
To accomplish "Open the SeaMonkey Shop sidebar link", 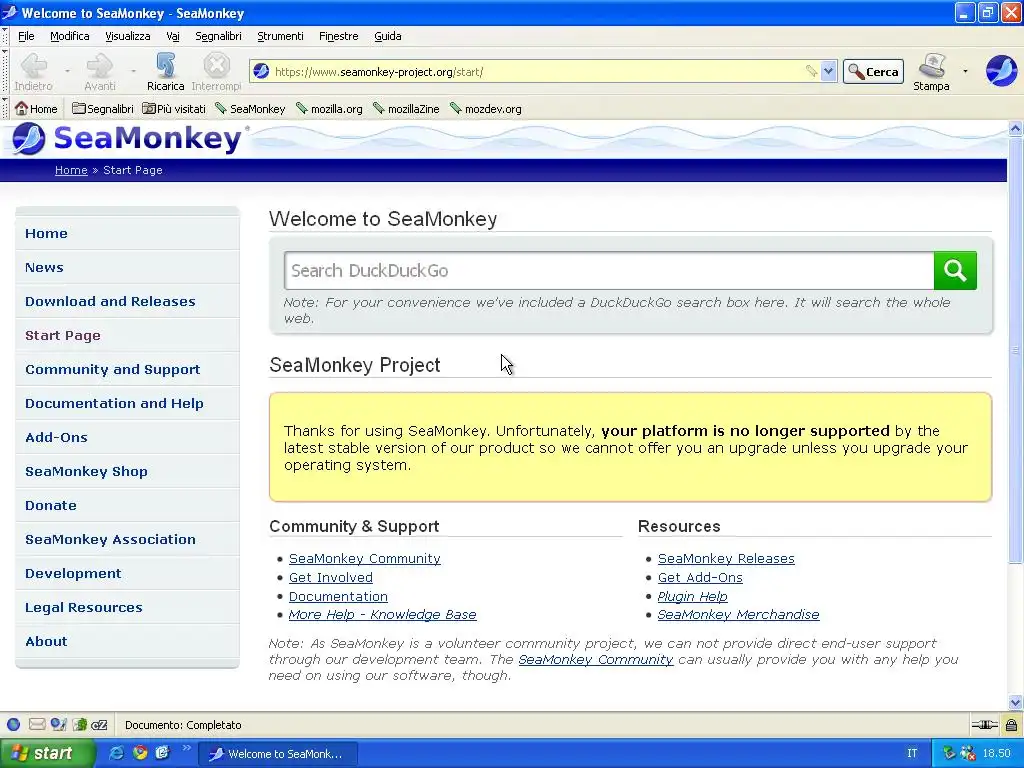I will 86,471.
